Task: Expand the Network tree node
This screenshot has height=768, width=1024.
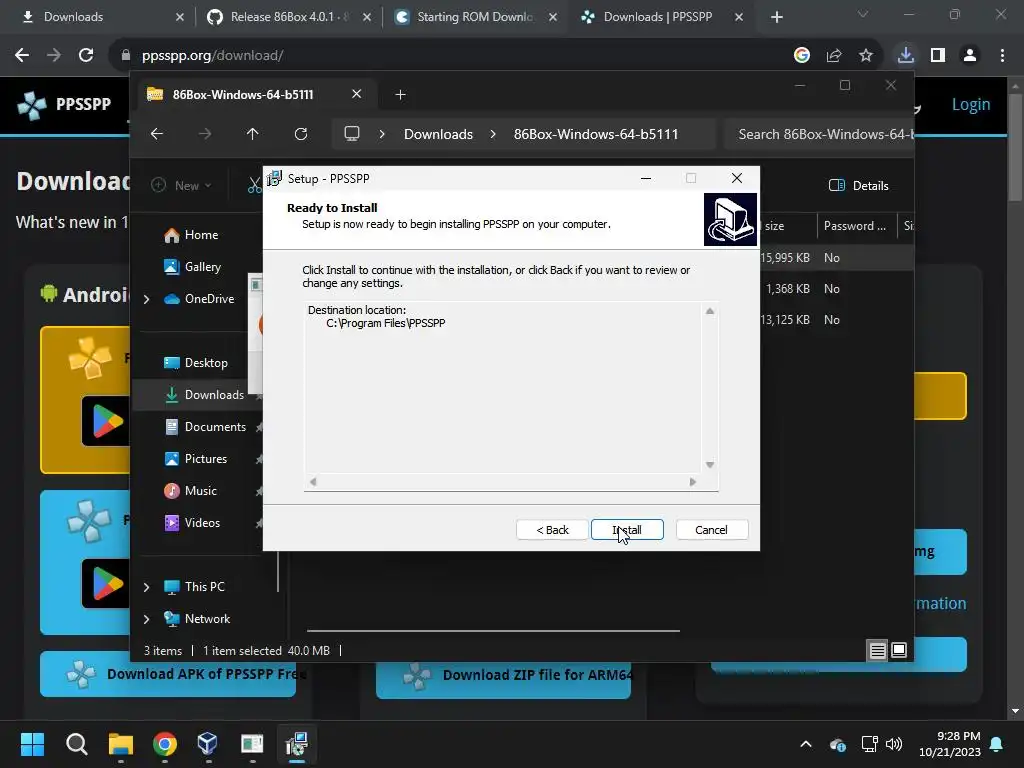Action: [146, 619]
